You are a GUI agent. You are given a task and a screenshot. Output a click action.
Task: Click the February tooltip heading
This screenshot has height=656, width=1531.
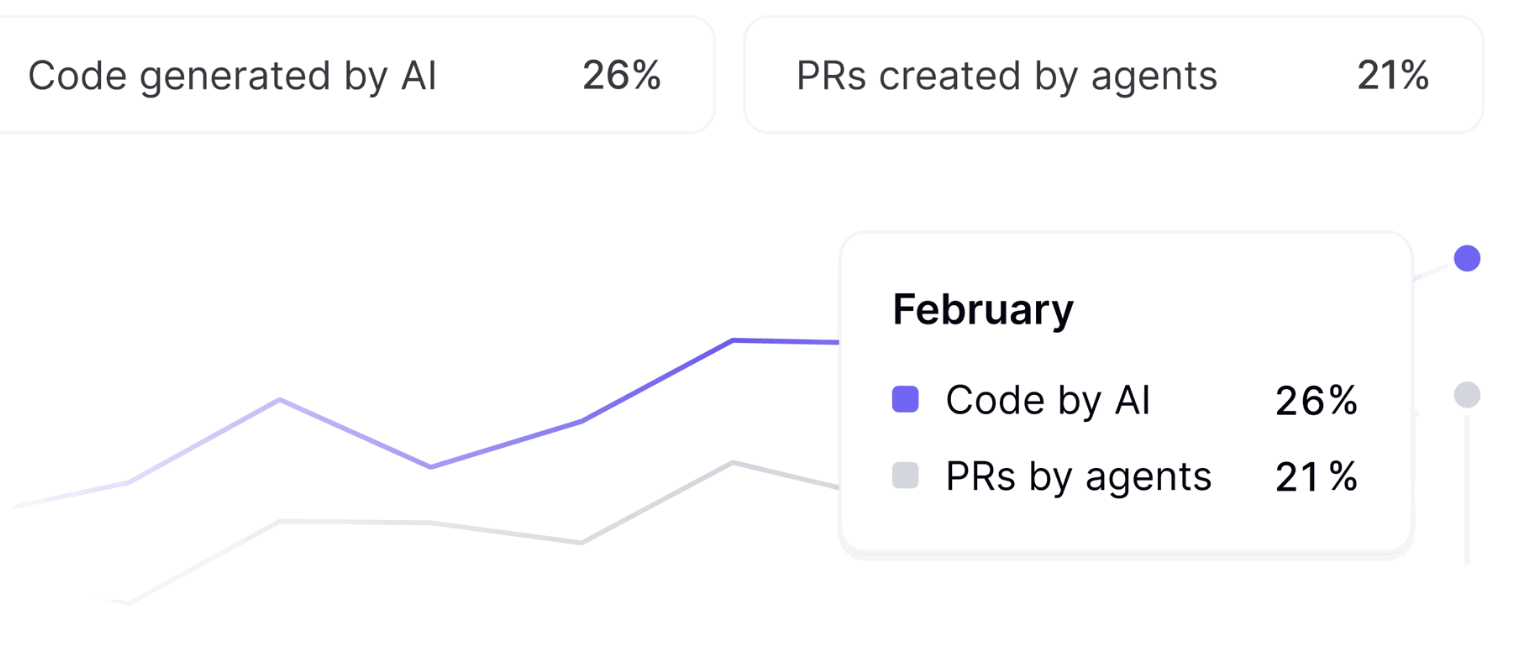(x=982, y=309)
